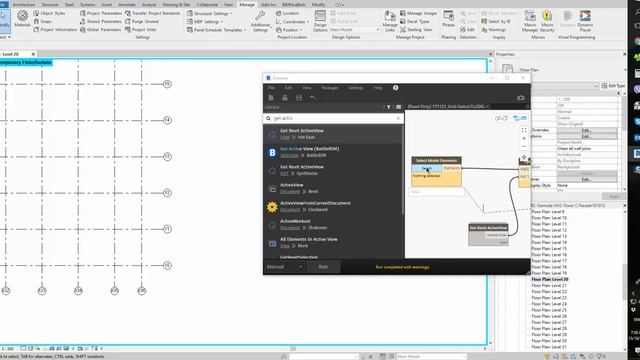Switch to View ribbon tab
Viewport: 640px width, 360px height.
pyautogui.click(x=229, y=4)
